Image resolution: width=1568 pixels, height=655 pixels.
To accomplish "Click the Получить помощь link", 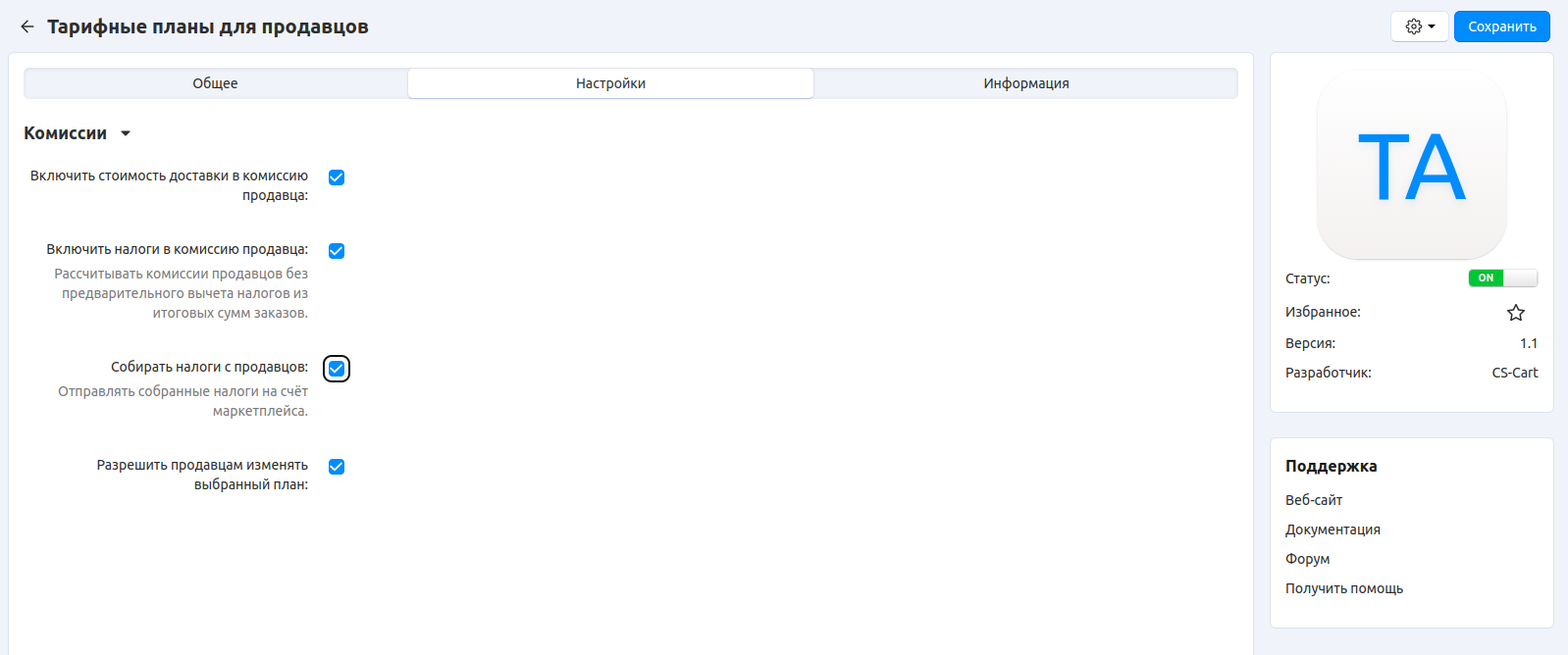I will (x=1343, y=588).
